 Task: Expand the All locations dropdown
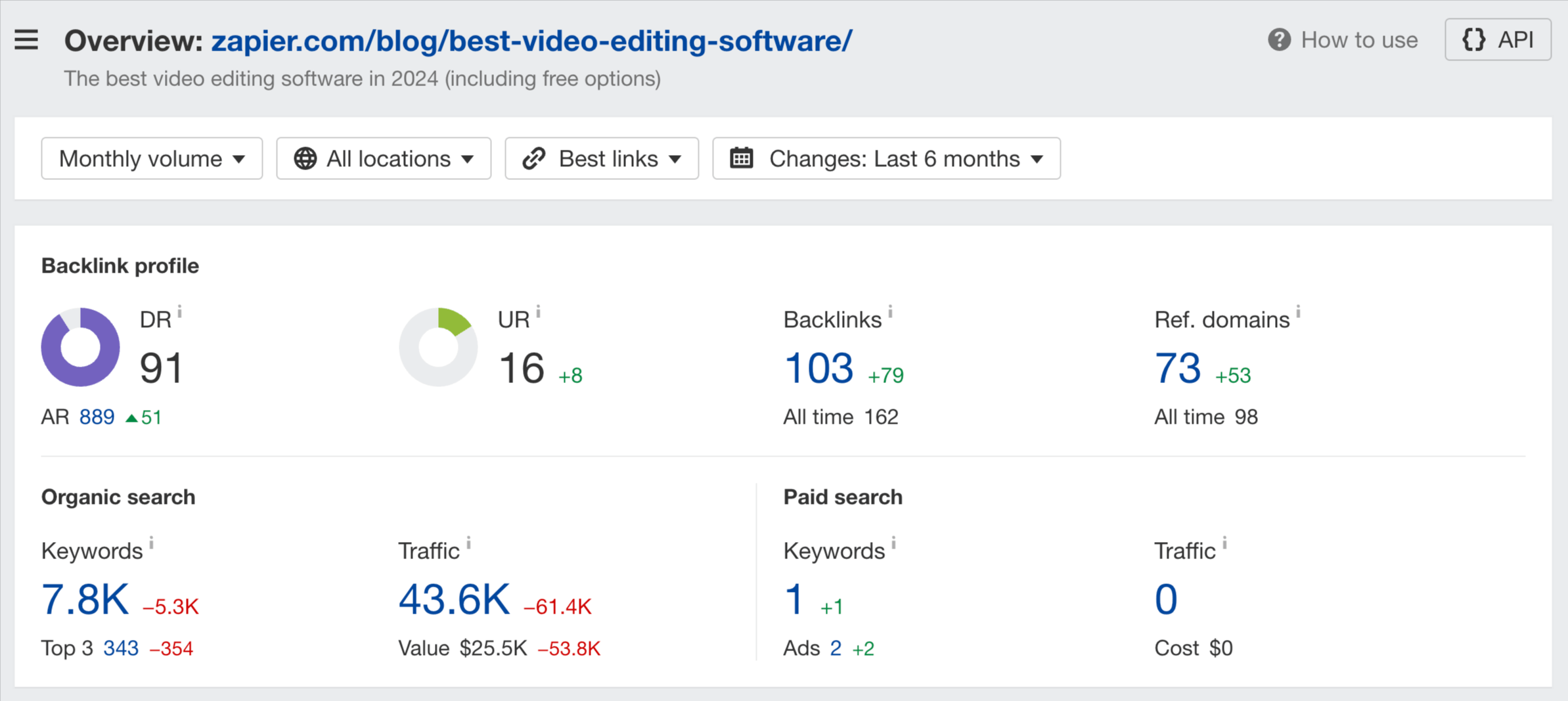tap(384, 158)
